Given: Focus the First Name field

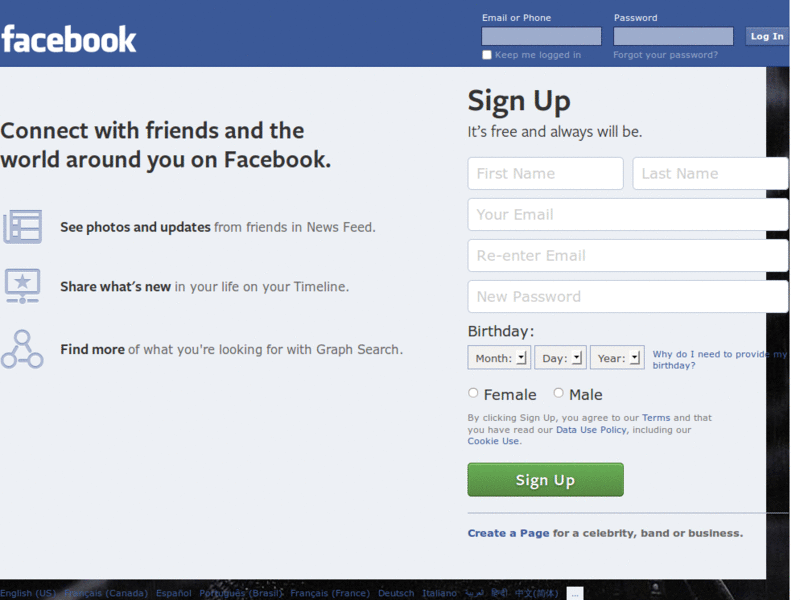Looking at the screenshot, I should point(545,173).
